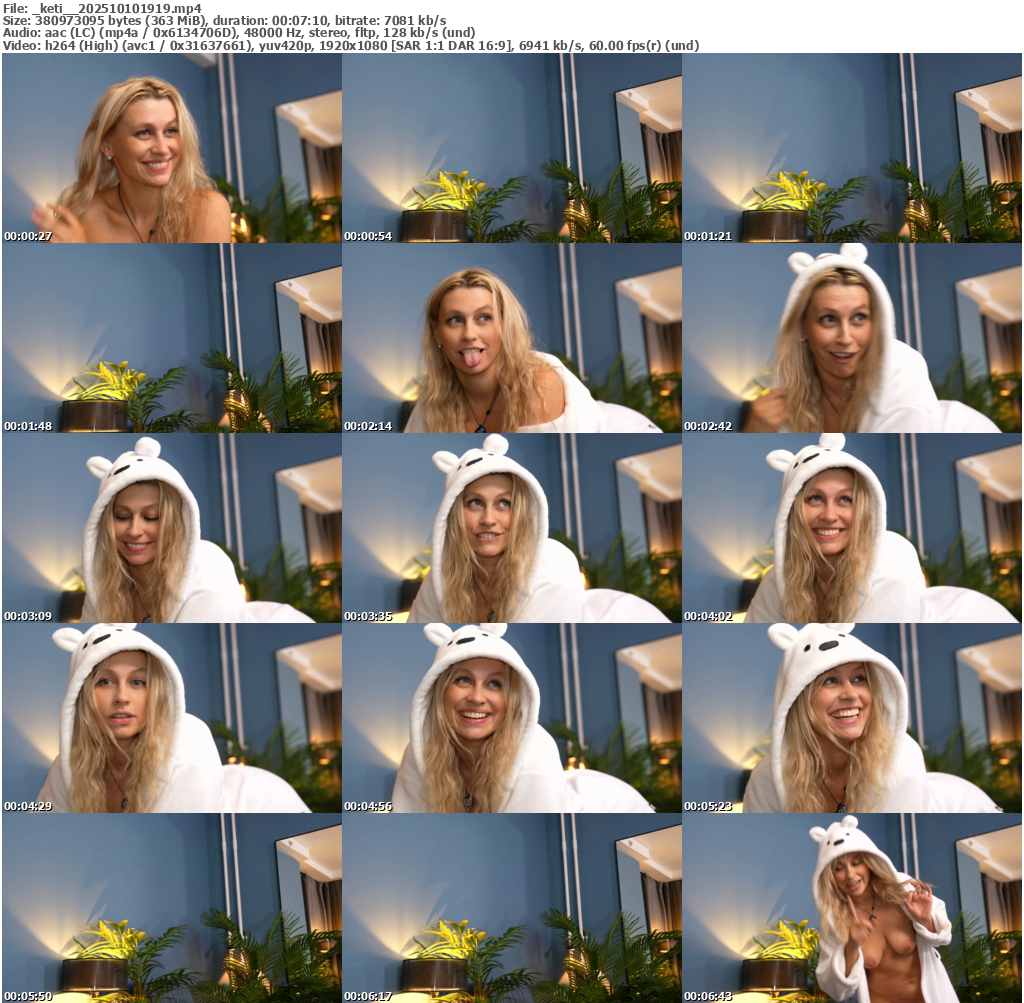Select the Audio aac stream info line
Viewport: 1024px width, 1003px height.
239,33
